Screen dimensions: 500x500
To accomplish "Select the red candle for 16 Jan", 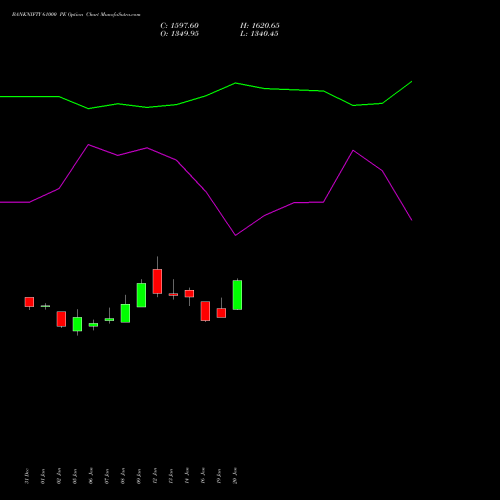I will click(x=205, y=311).
